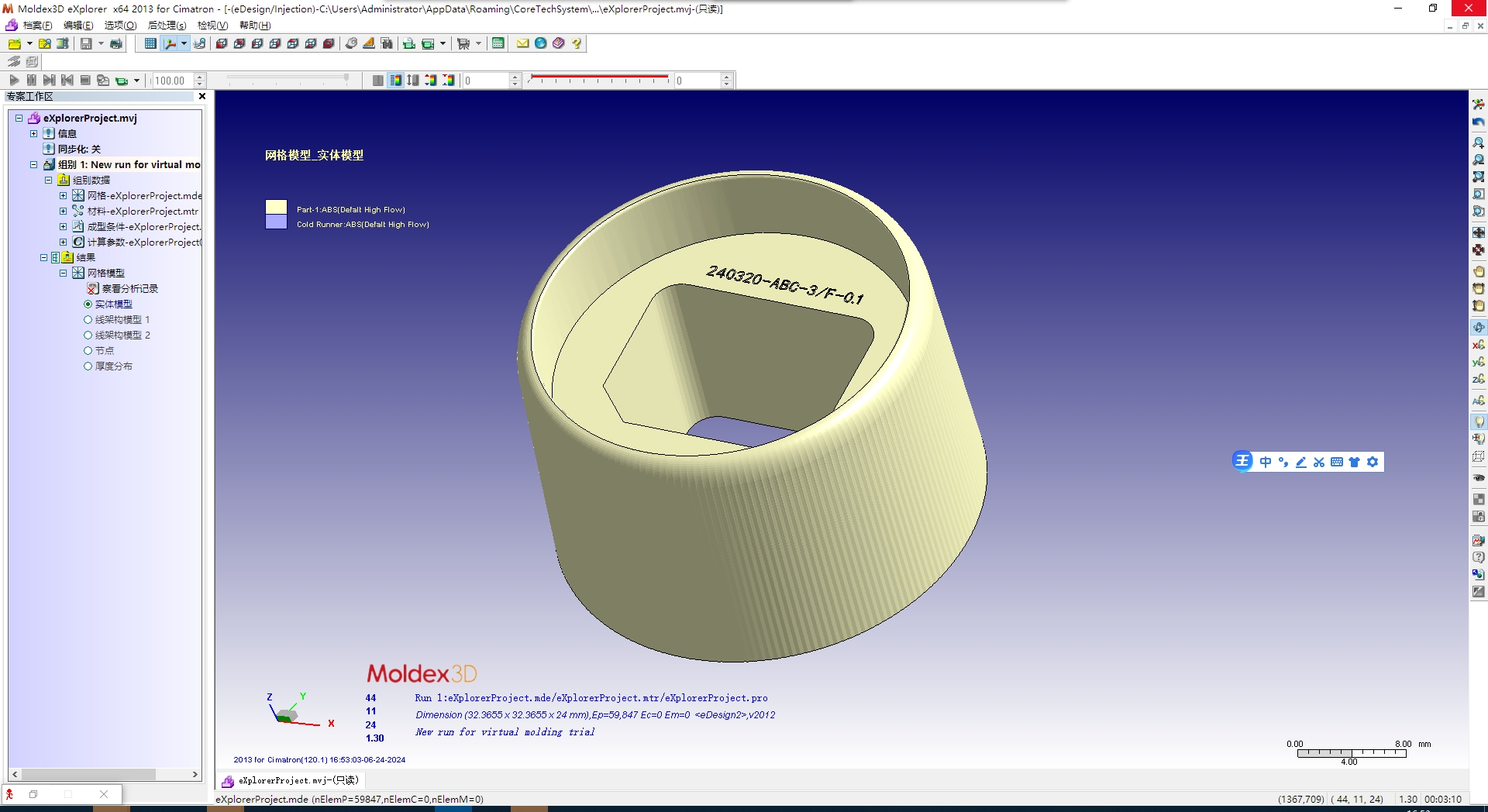This screenshot has height=812, width=1488.
Task: Click the rotate about X axis icon
Action: click(1479, 344)
